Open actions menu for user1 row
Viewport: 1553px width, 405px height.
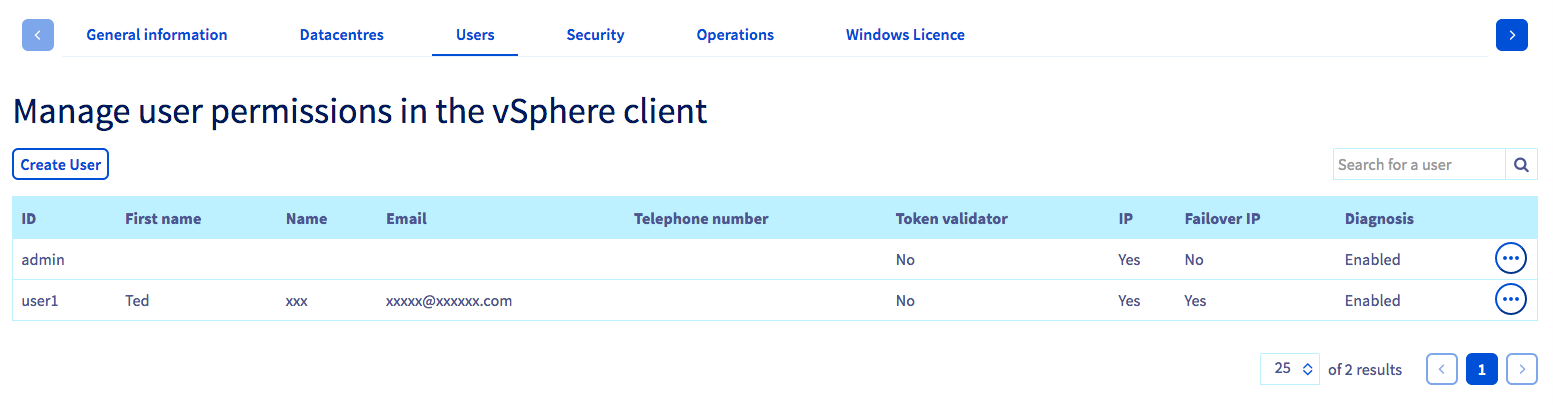coord(1510,299)
